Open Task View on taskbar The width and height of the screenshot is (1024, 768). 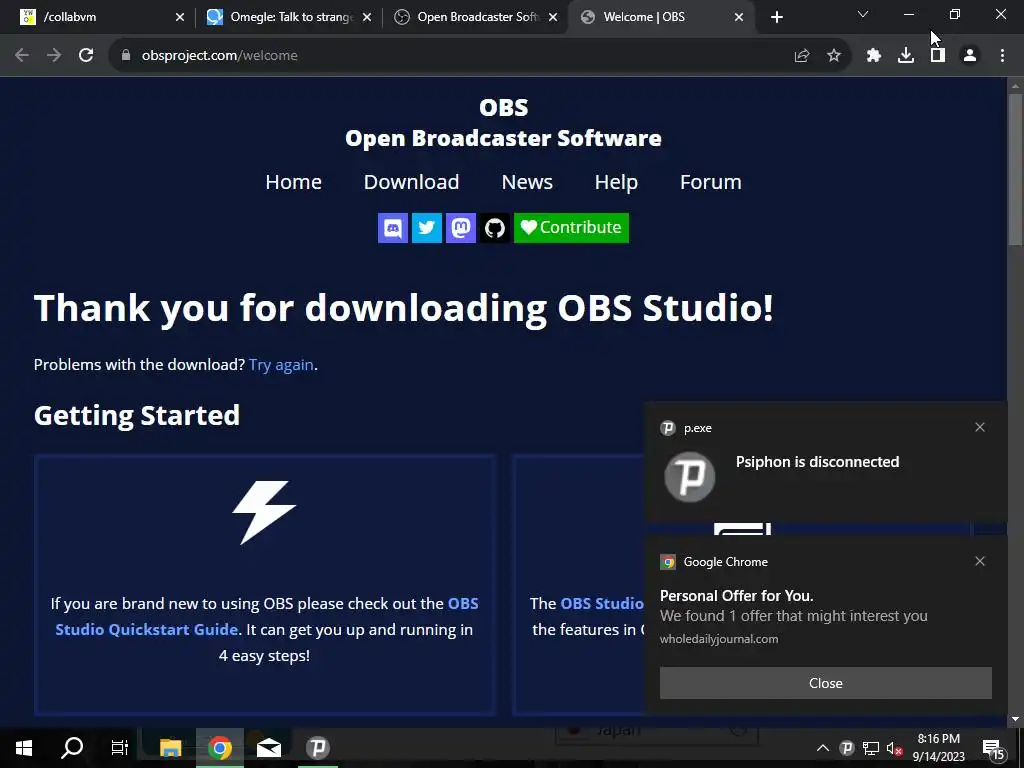tap(120, 748)
